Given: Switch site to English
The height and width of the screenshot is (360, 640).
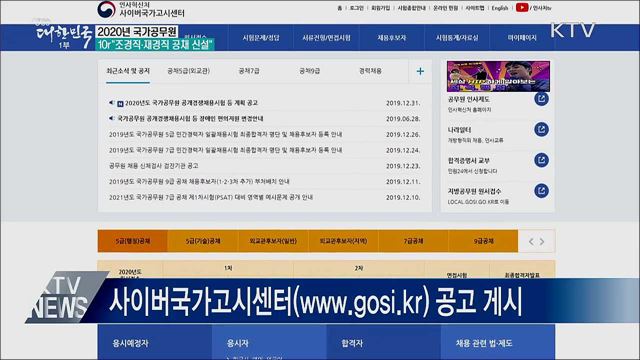Looking at the screenshot, I should (x=500, y=8).
